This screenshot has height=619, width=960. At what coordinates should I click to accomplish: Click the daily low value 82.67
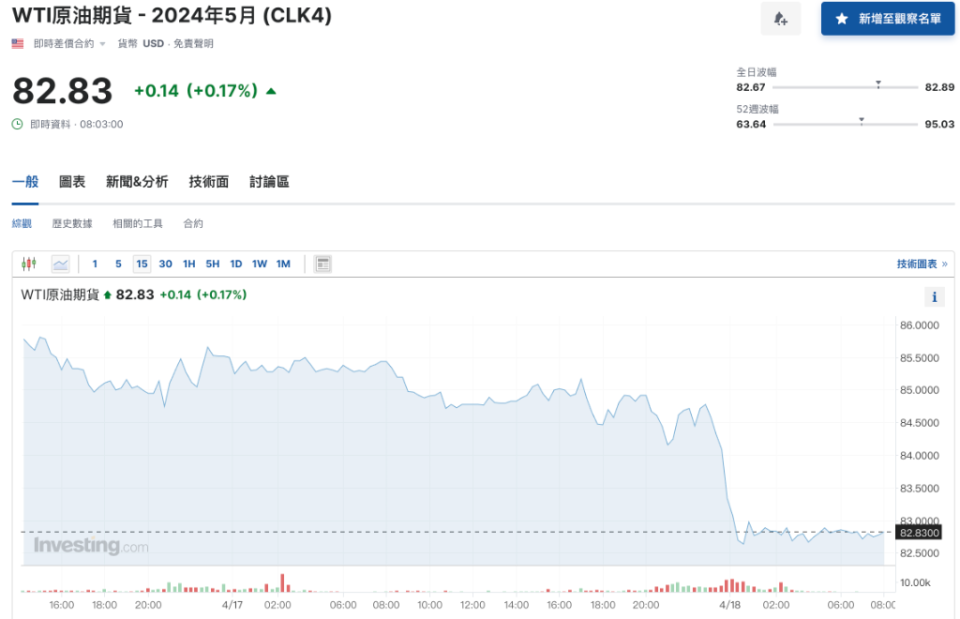pyautogui.click(x=751, y=88)
